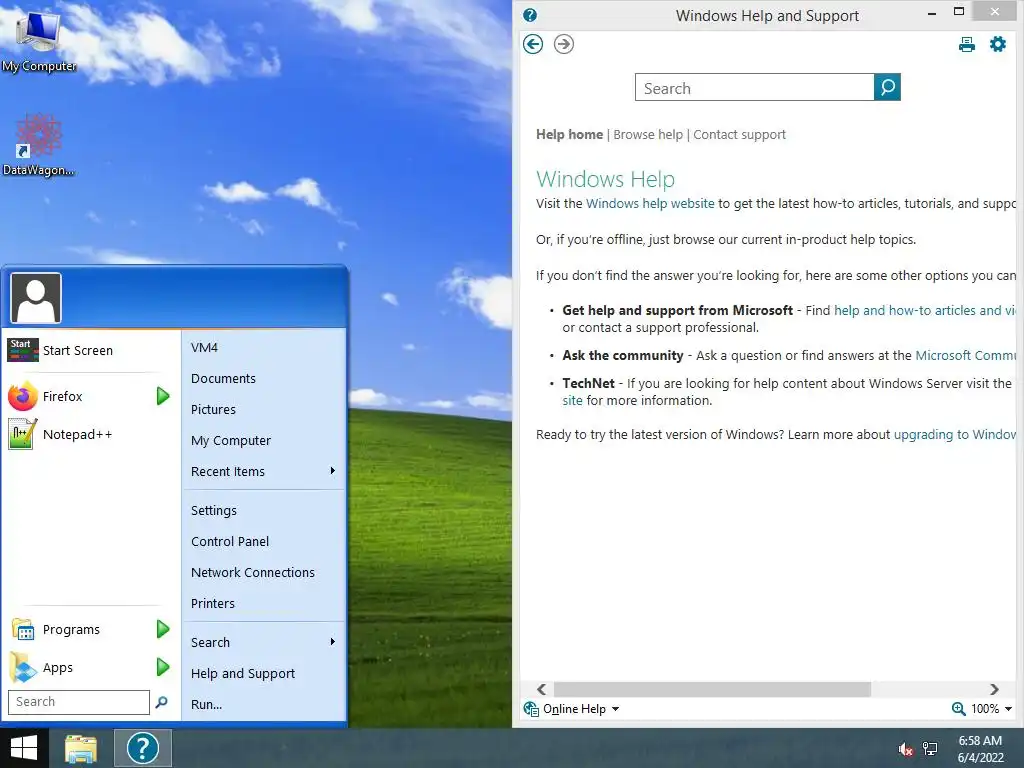Click the scroll right arrow in Help
This screenshot has height=768, width=1024.
[x=994, y=689]
